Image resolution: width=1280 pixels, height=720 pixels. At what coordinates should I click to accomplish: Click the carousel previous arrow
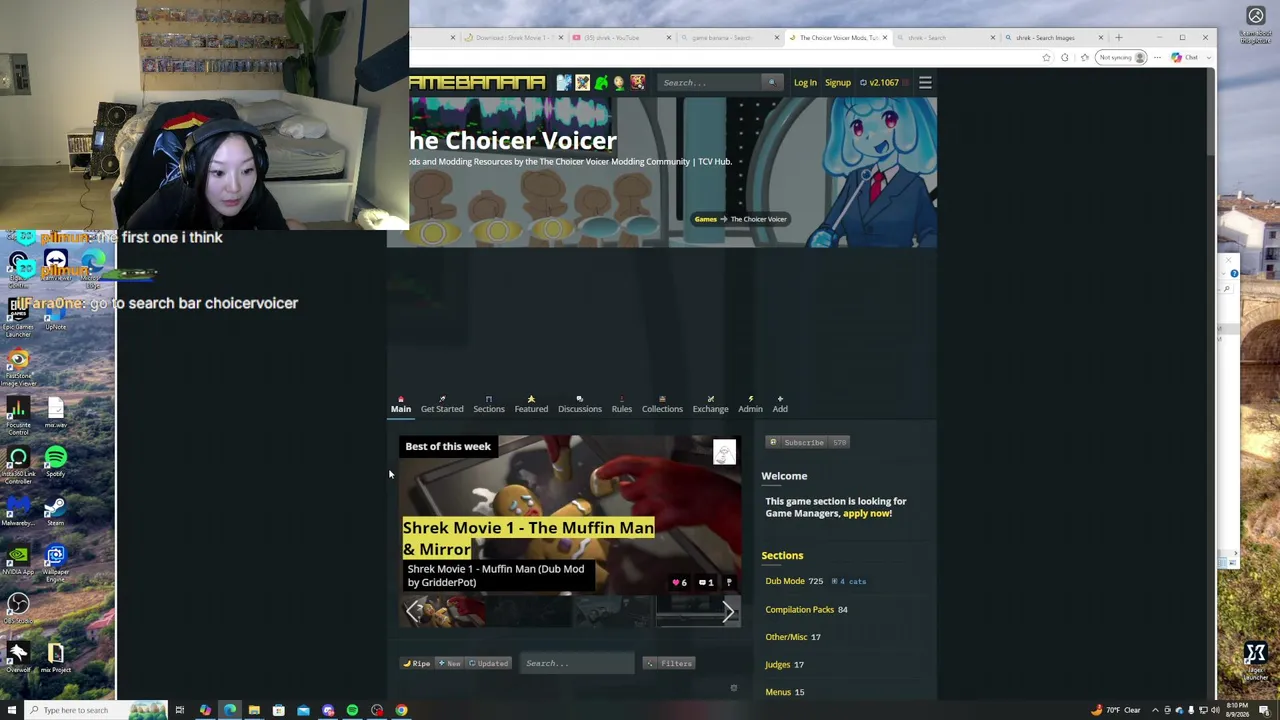coord(414,611)
